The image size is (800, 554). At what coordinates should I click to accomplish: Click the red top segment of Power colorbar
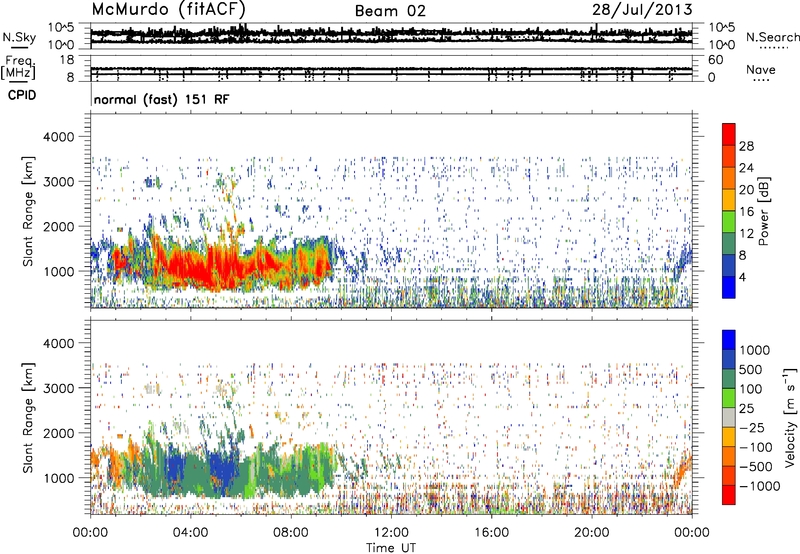729,135
